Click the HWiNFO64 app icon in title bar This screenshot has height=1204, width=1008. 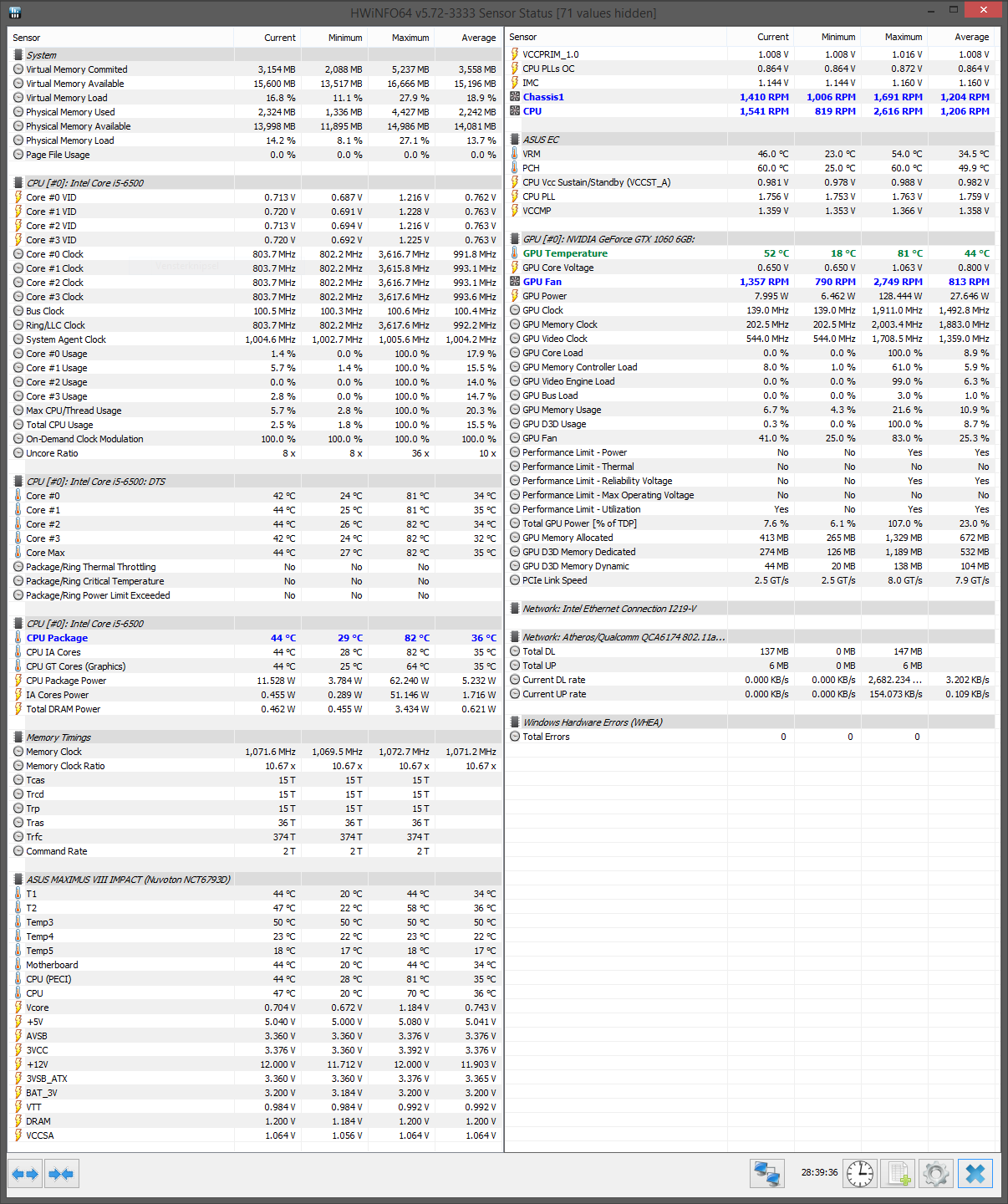(13, 13)
